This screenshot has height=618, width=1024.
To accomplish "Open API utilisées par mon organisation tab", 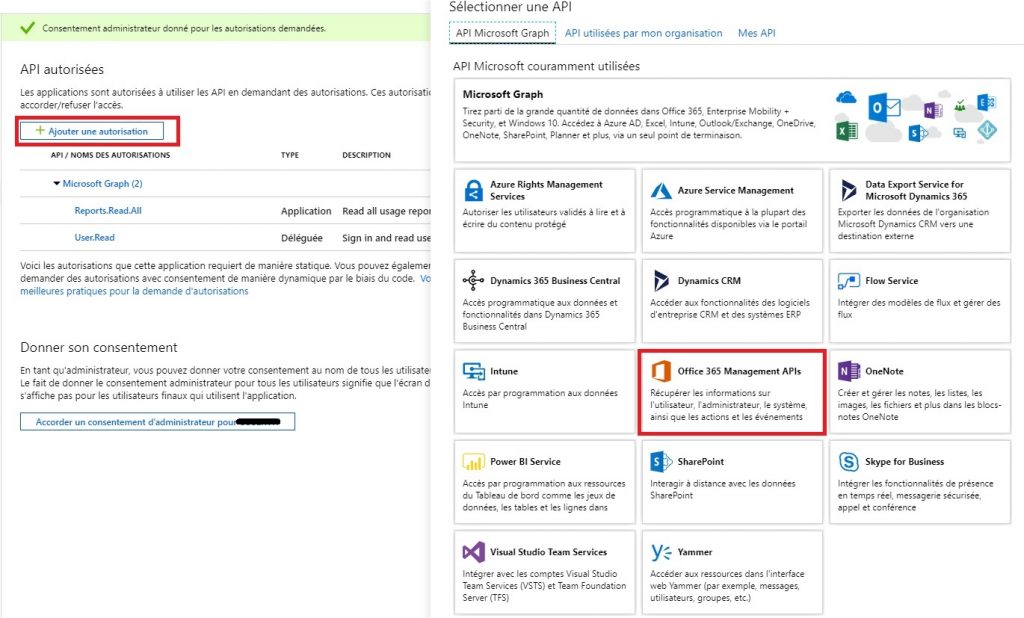I will point(643,33).
